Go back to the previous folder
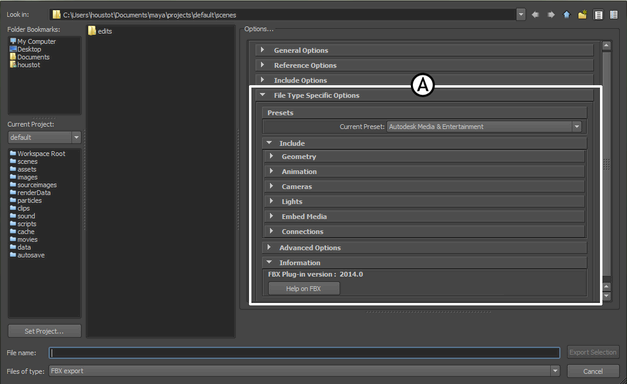 (535, 15)
